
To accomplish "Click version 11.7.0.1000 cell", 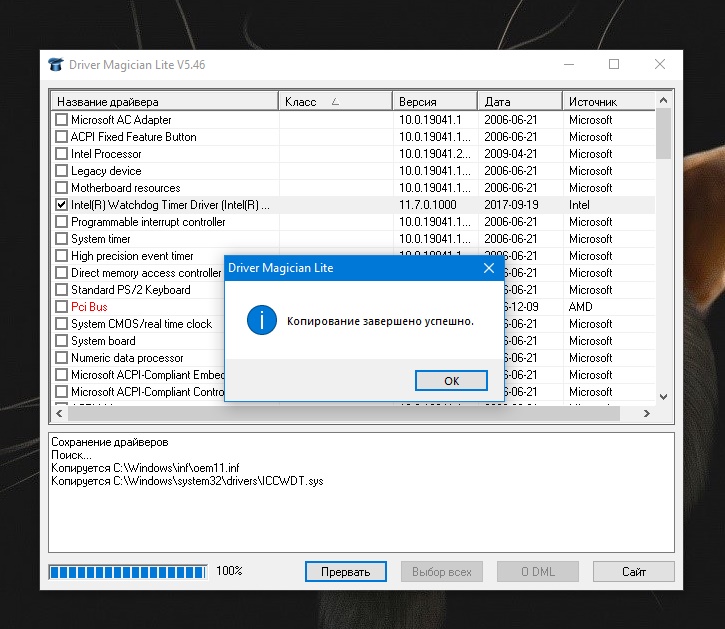I will (x=428, y=205).
